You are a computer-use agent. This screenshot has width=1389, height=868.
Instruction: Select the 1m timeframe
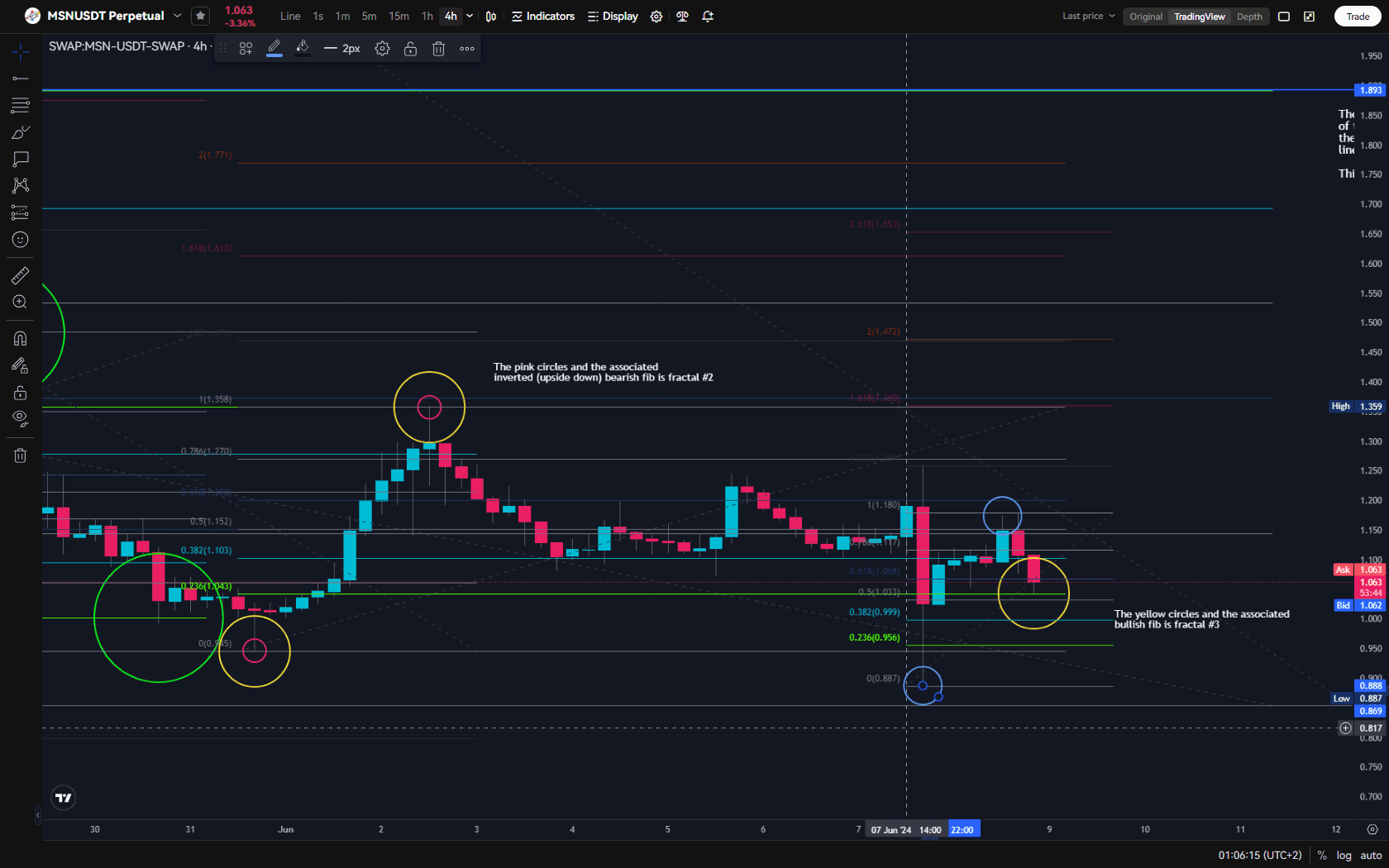[342, 17]
